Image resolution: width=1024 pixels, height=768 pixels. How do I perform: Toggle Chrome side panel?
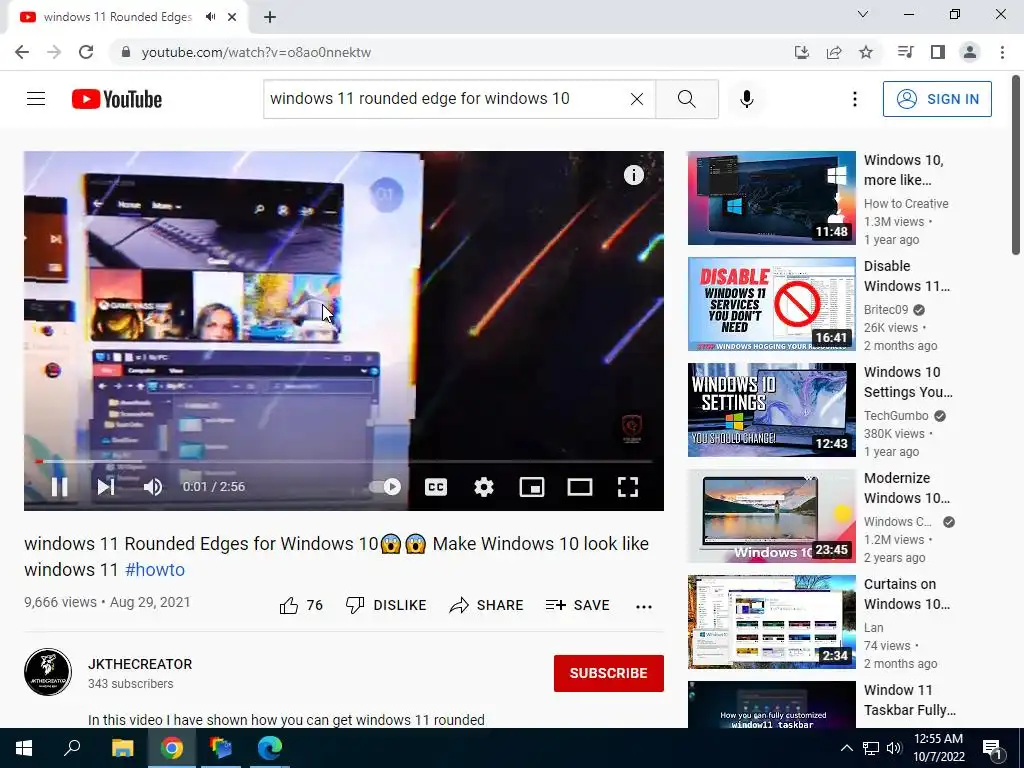pos(938,52)
